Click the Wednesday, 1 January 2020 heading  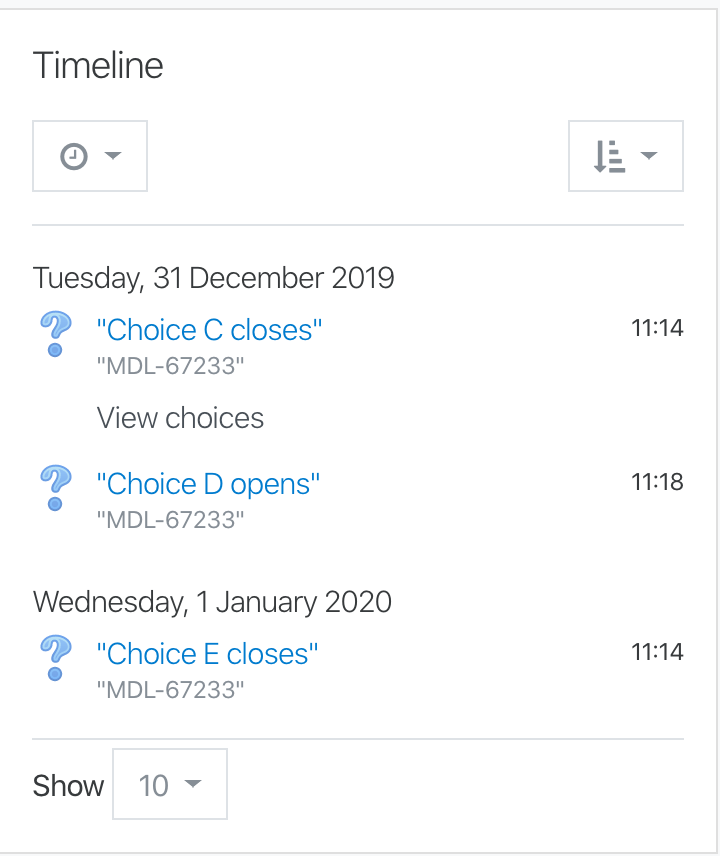pos(212,602)
